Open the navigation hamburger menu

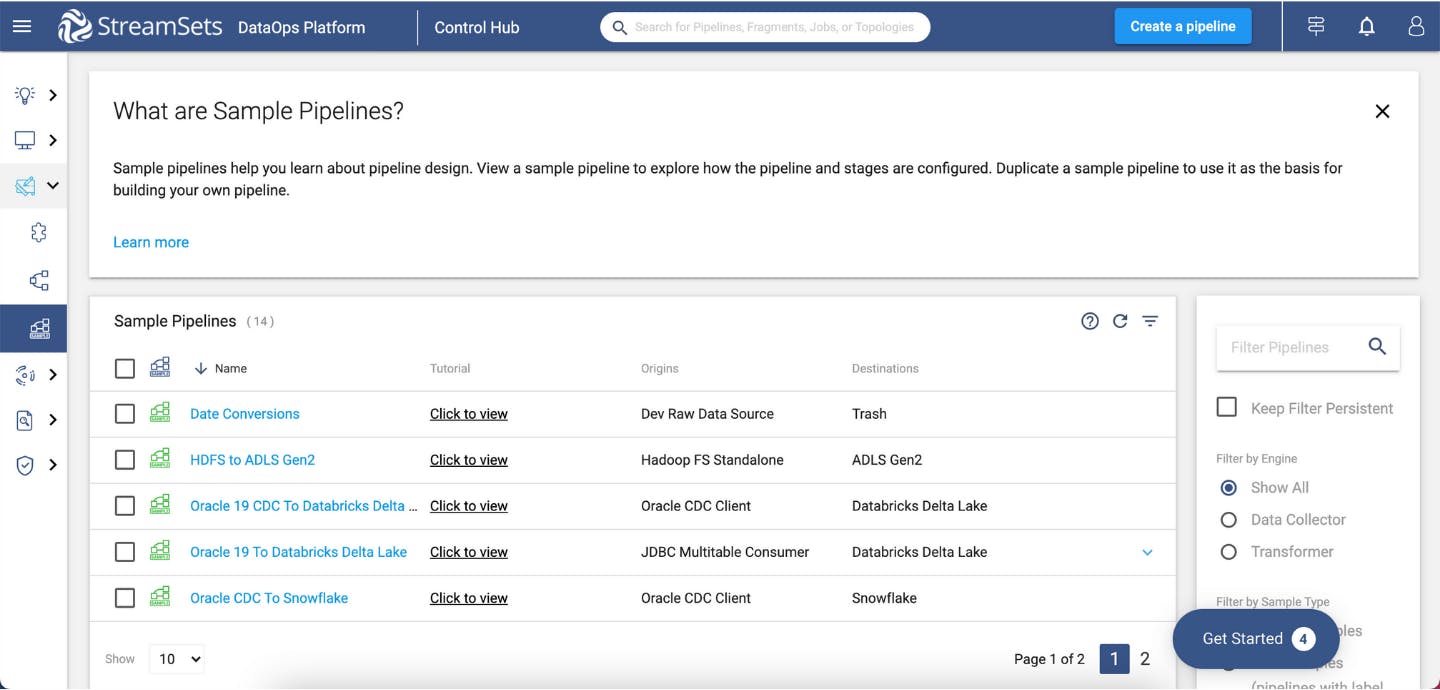pyautogui.click(x=22, y=26)
